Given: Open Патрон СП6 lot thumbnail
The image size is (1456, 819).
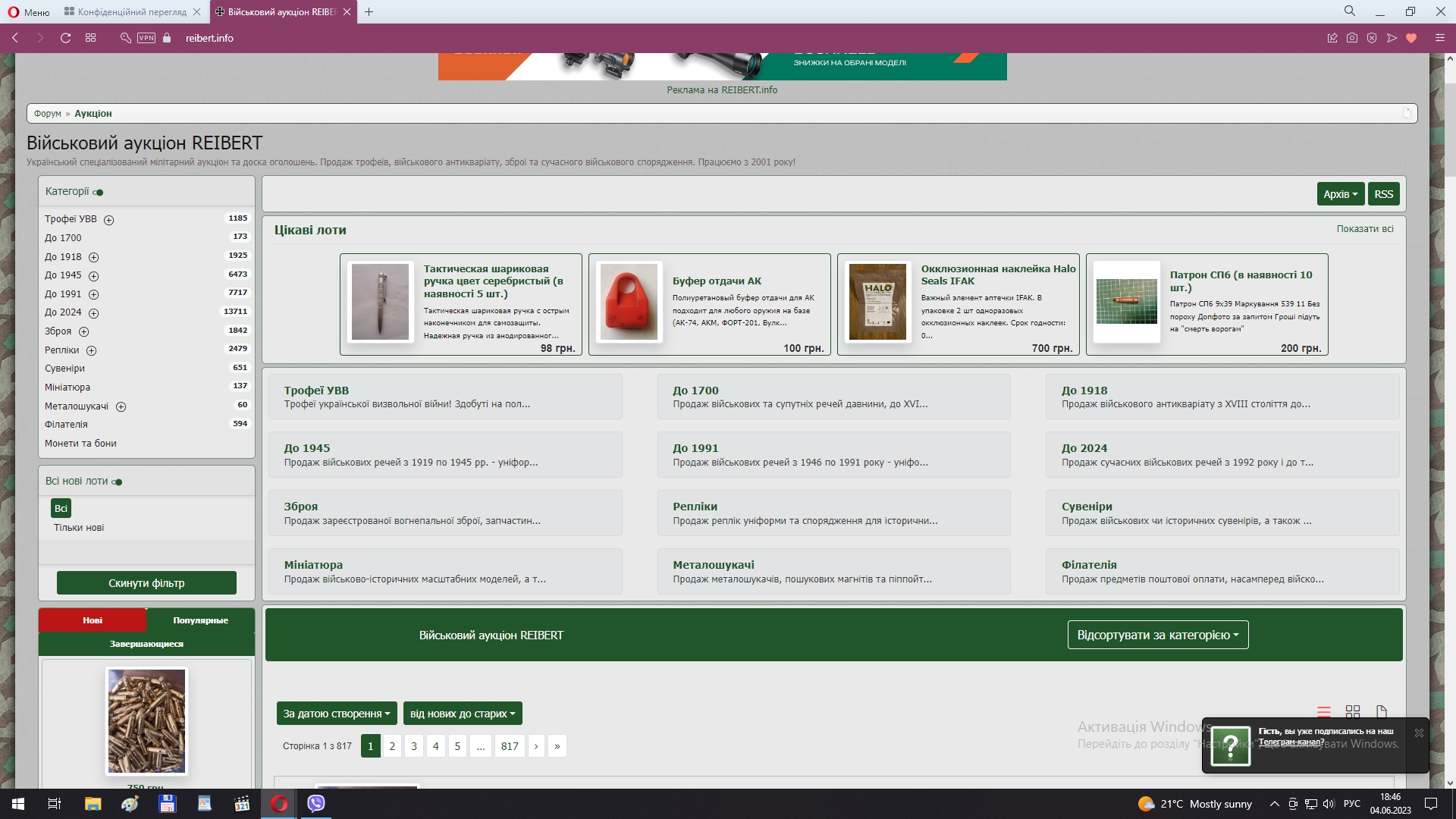Looking at the screenshot, I should tap(1127, 302).
